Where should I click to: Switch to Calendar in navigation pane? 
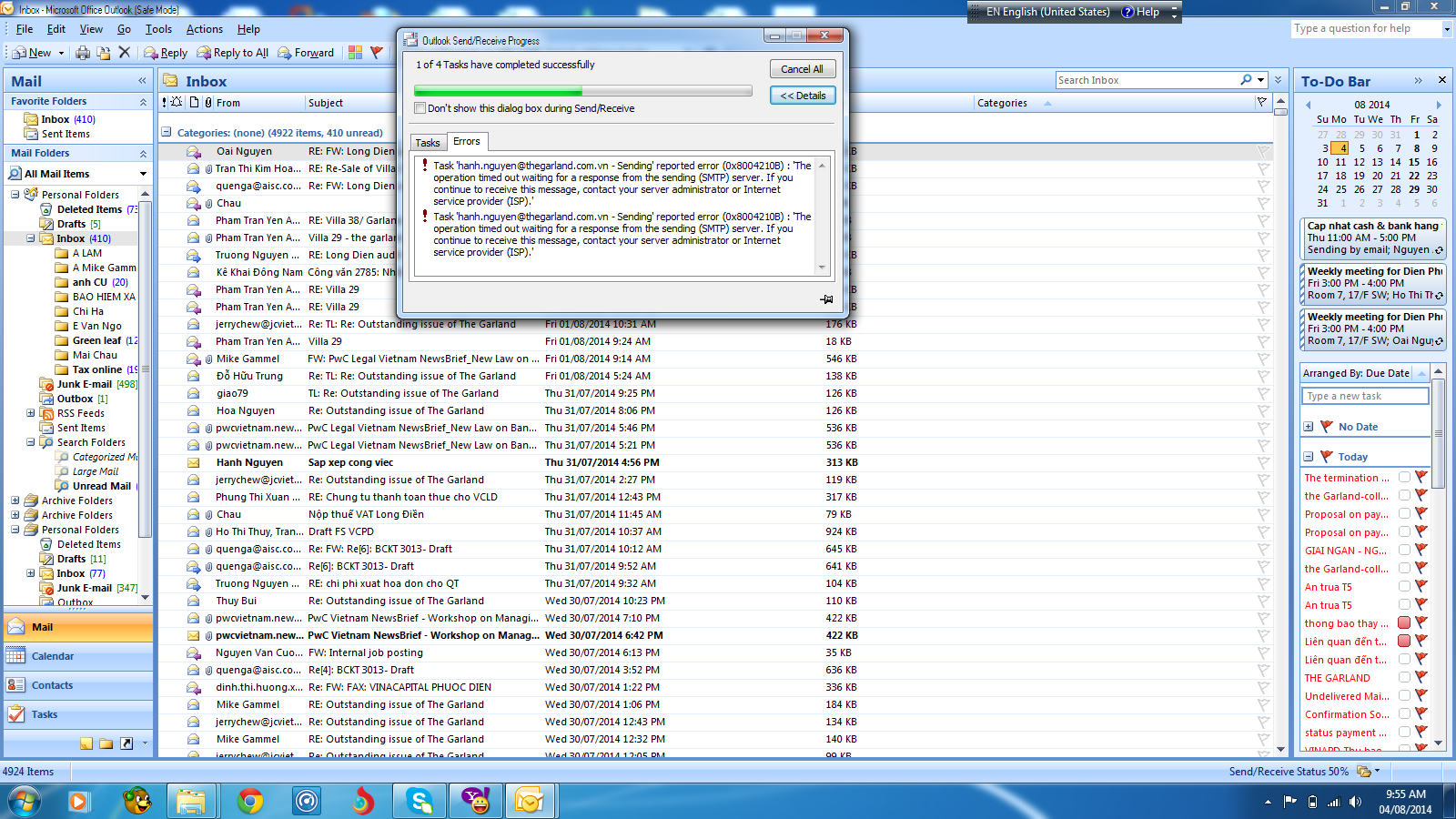point(78,656)
